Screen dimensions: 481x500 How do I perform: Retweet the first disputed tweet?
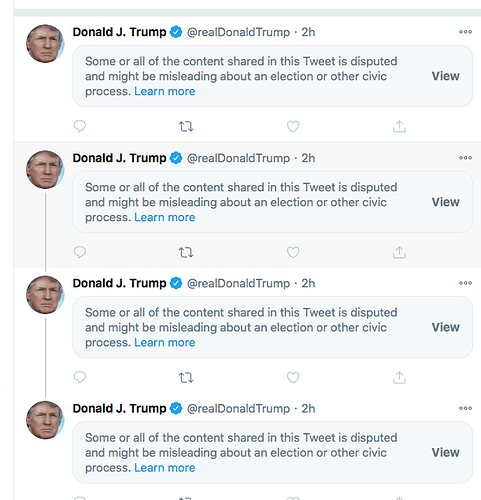pyautogui.click(x=186, y=127)
